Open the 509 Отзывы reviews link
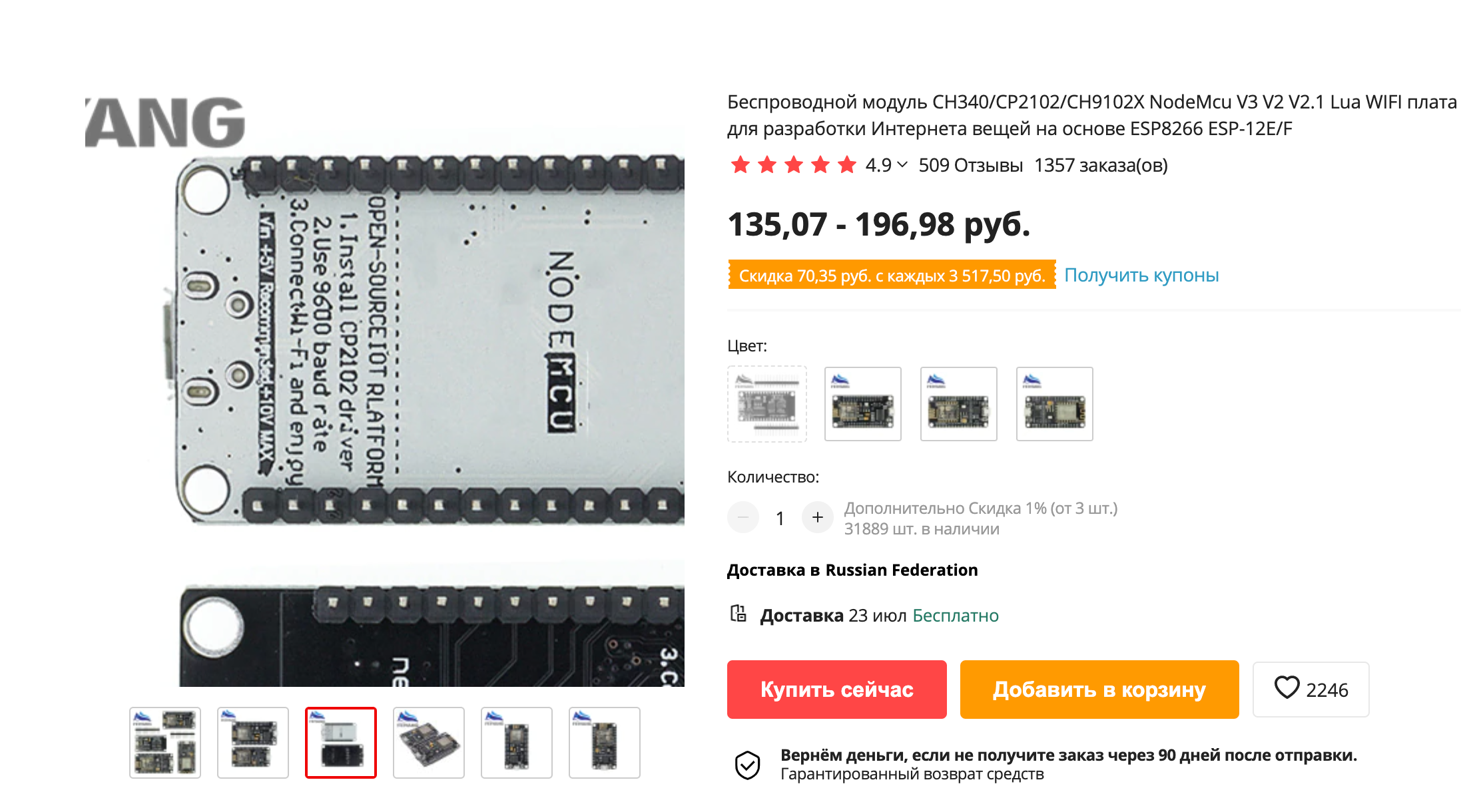The height and width of the screenshot is (812, 1481). 971,165
